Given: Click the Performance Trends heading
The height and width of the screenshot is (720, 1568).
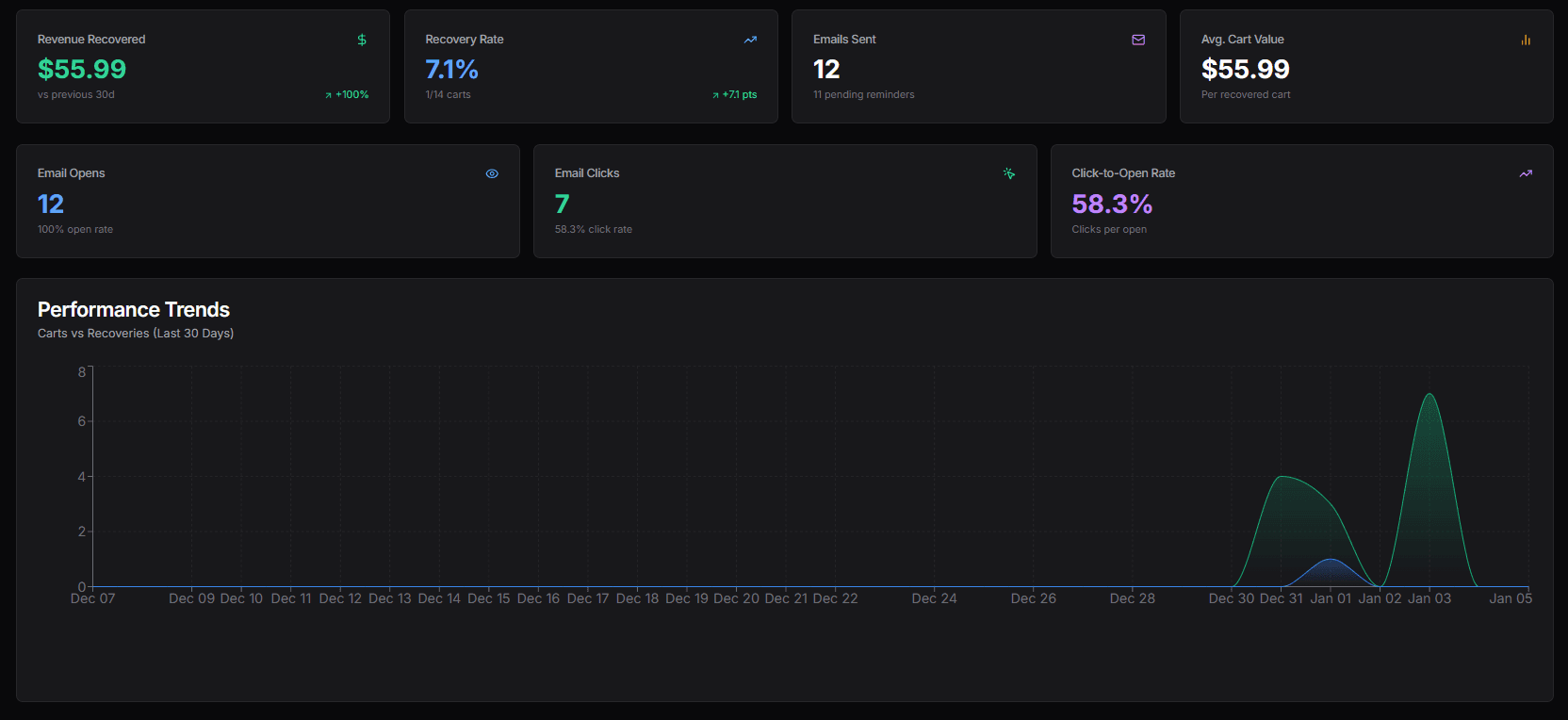Looking at the screenshot, I should click(134, 309).
